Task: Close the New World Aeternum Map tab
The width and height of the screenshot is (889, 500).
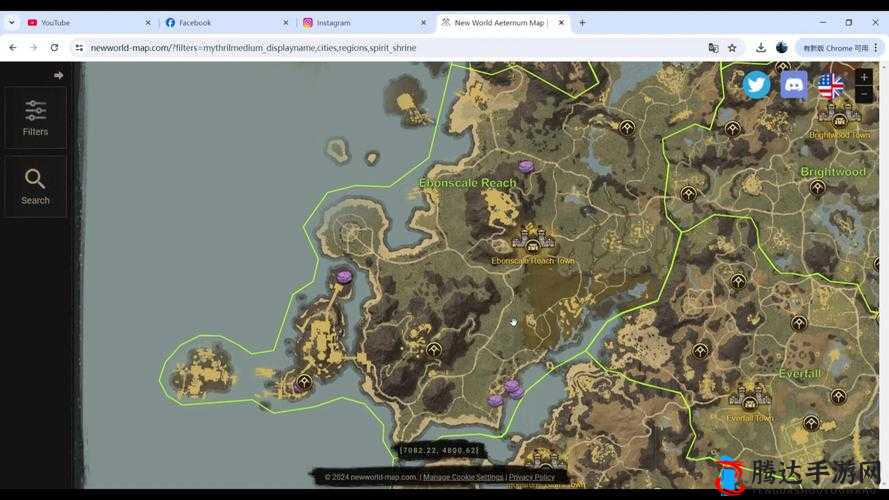Action: point(561,23)
